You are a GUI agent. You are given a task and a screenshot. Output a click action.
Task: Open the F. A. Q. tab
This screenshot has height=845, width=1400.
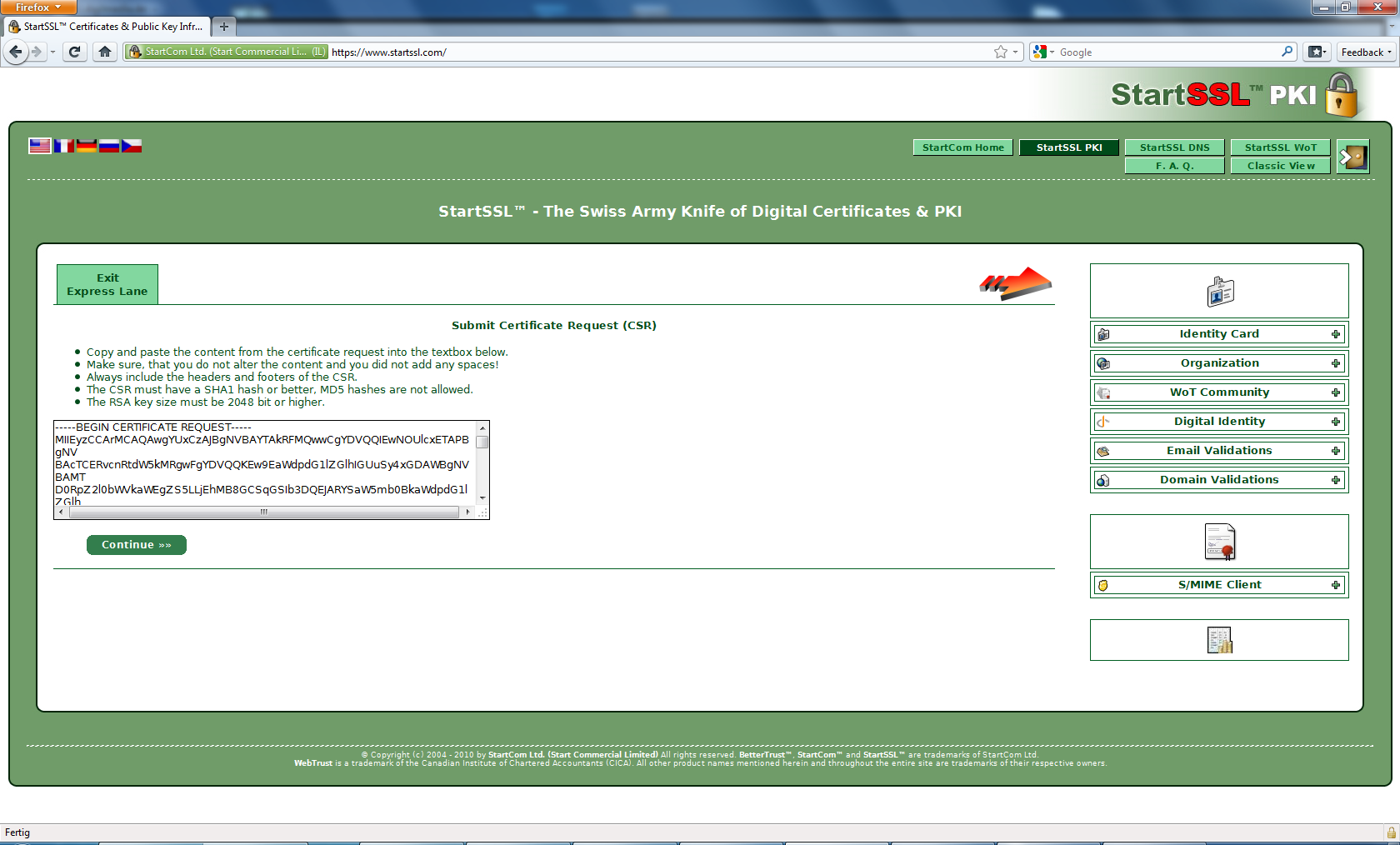(1174, 166)
